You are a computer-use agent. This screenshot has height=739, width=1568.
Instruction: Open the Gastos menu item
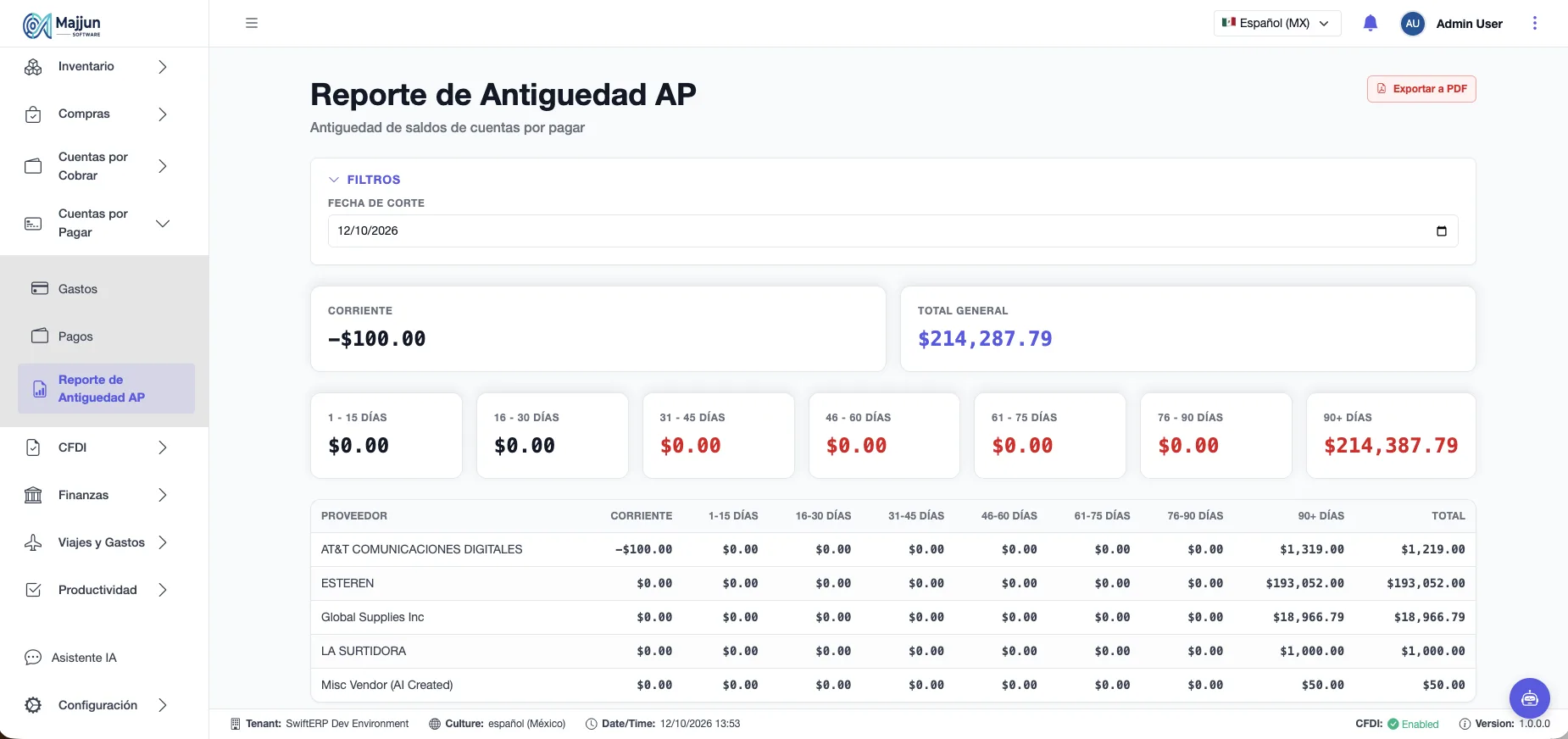(106, 289)
